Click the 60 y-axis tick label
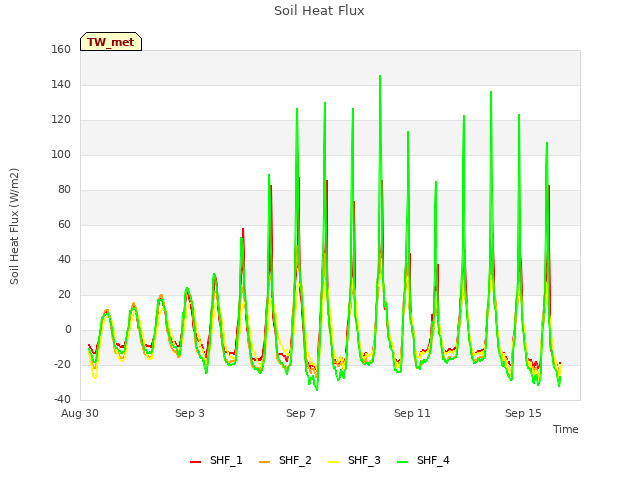 coord(64,224)
